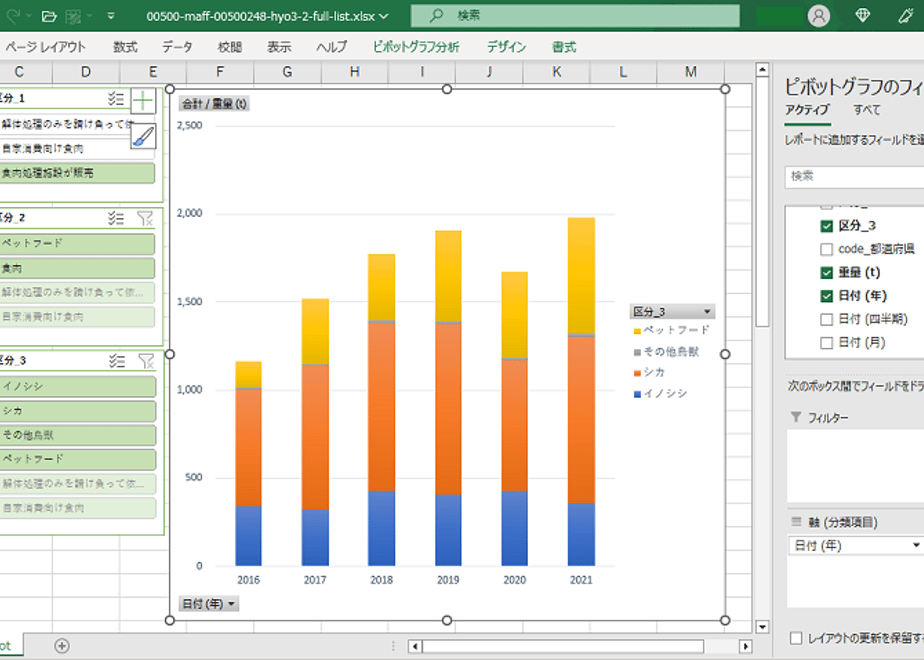
Task: Select column header G
Action: pos(288,72)
